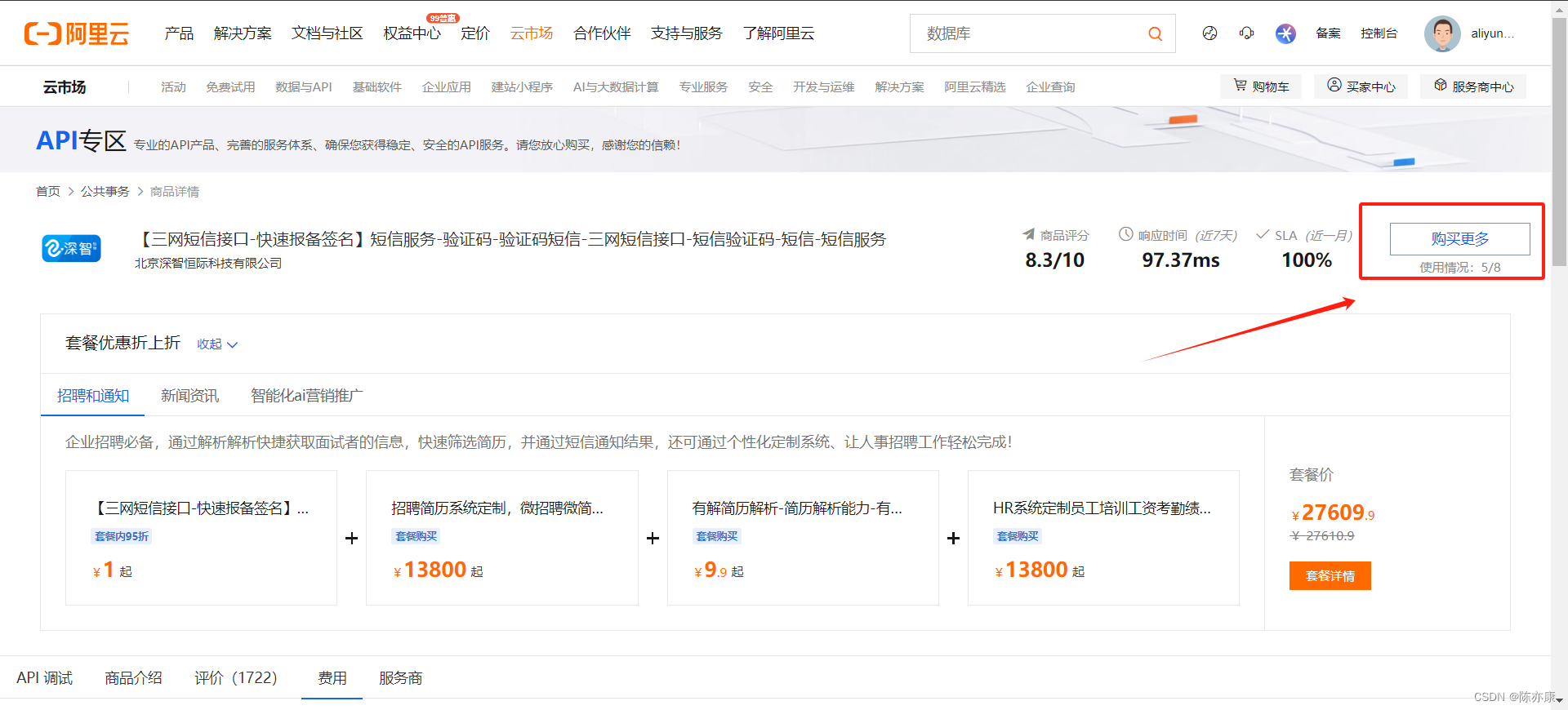This screenshot has width=1568, height=710.
Task: Open the user avatar profile
Action: tap(1442, 33)
